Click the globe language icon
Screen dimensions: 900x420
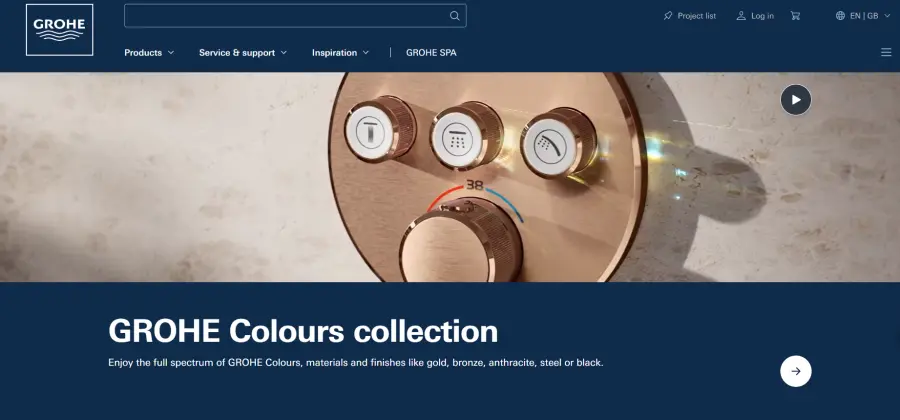pyautogui.click(x=840, y=16)
